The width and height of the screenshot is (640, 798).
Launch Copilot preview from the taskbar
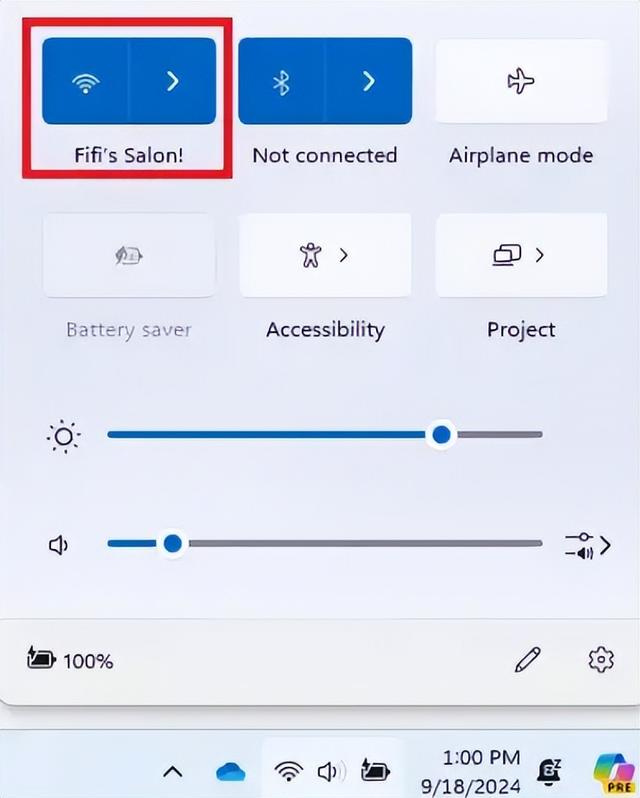(618, 772)
